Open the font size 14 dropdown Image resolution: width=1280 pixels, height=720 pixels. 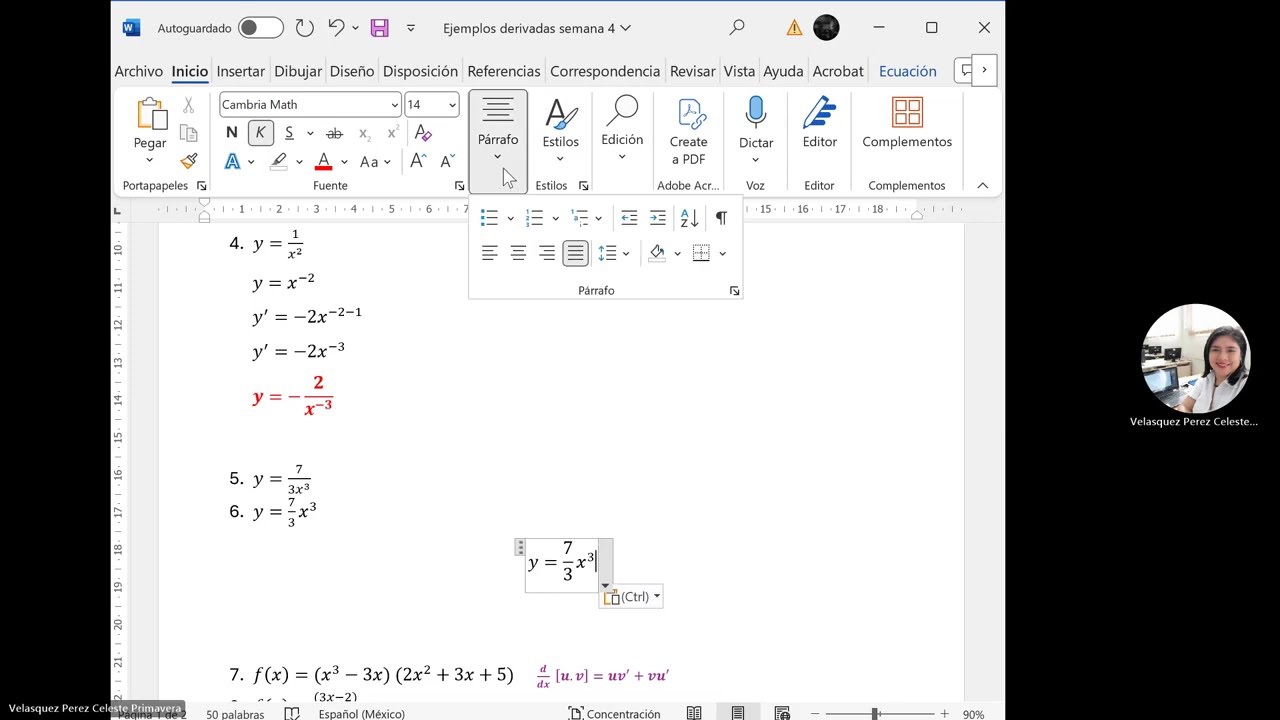(x=452, y=105)
